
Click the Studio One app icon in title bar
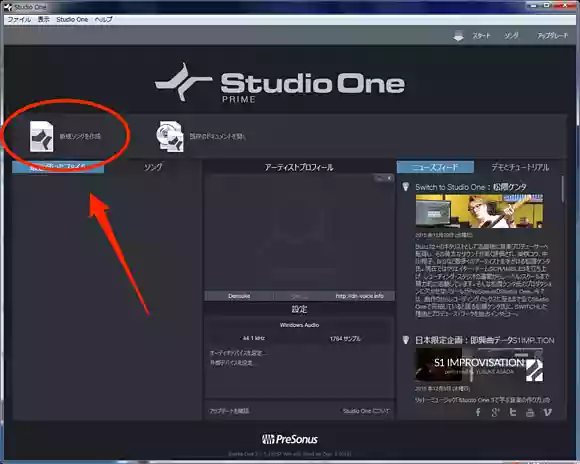8,7
